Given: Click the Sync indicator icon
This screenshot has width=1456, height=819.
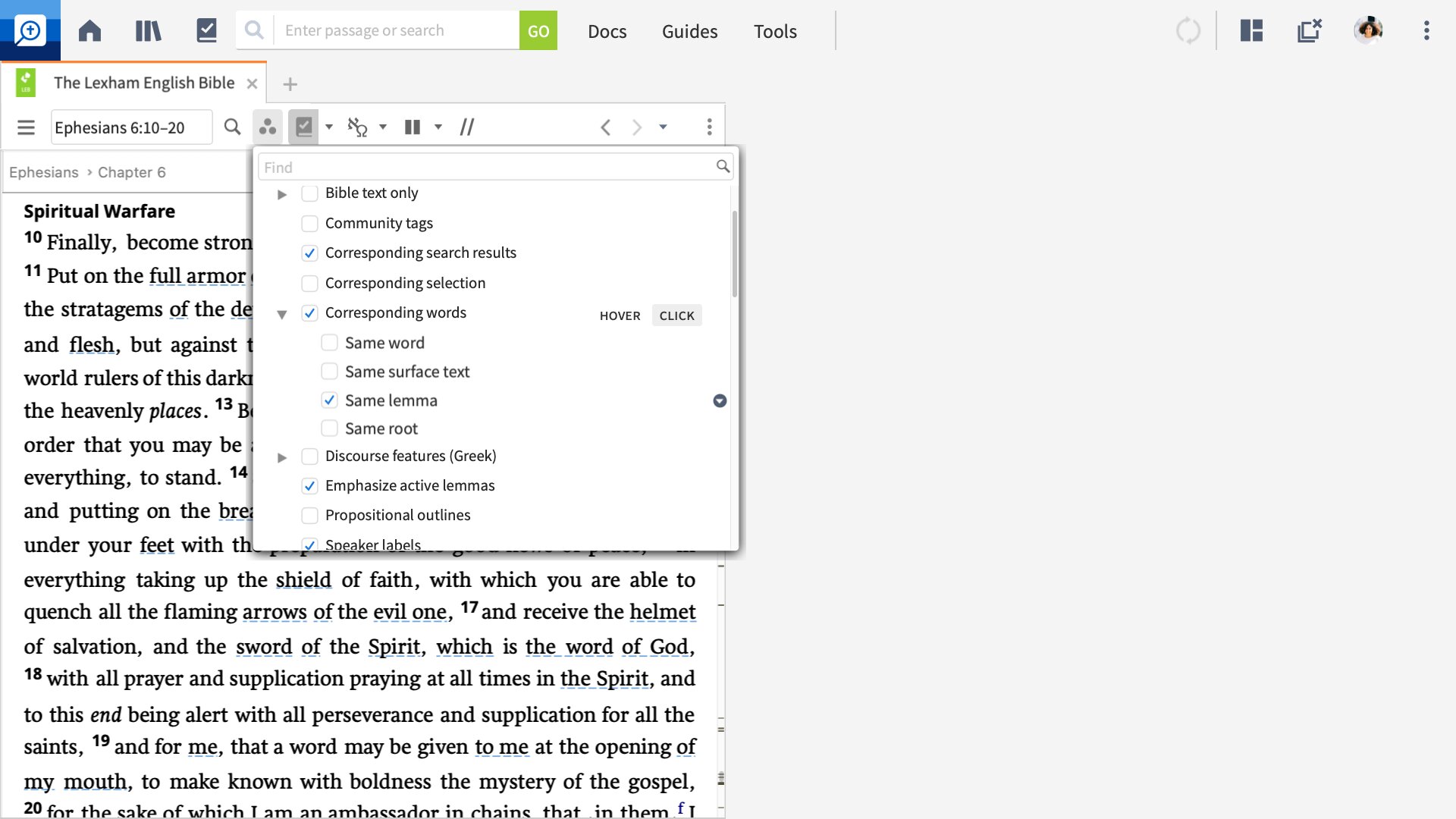Looking at the screenshot, I should pyautogui.click(x=1188, y=31).
